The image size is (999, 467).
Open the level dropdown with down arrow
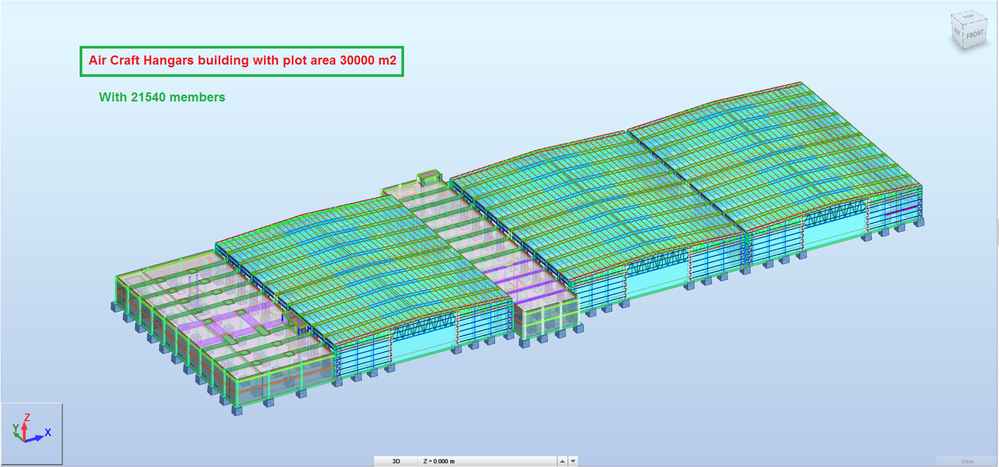(x=573, y=461)
